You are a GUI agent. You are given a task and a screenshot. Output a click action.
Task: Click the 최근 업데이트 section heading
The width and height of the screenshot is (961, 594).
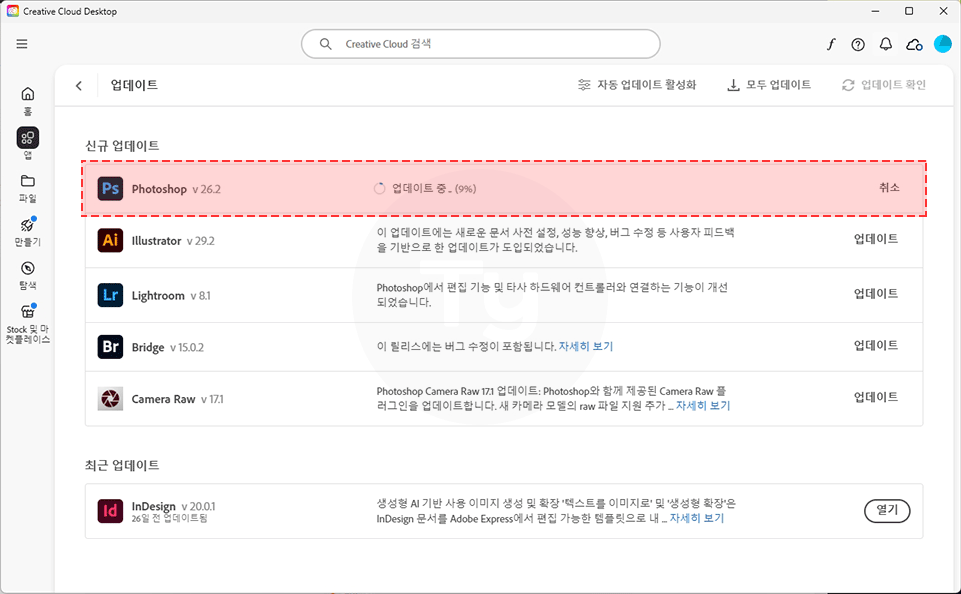pyautogui.click(x=122, y=465)
